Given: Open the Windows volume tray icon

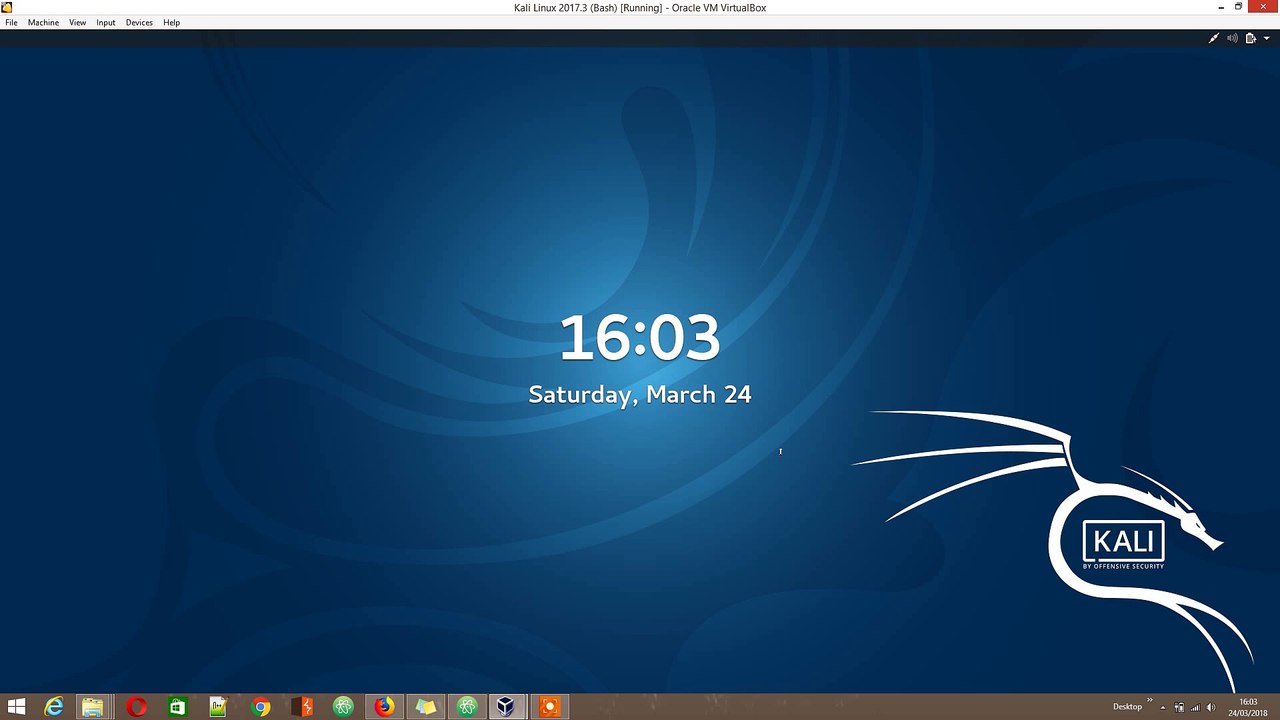Looking at the screenshot, I should (1211, 708).
